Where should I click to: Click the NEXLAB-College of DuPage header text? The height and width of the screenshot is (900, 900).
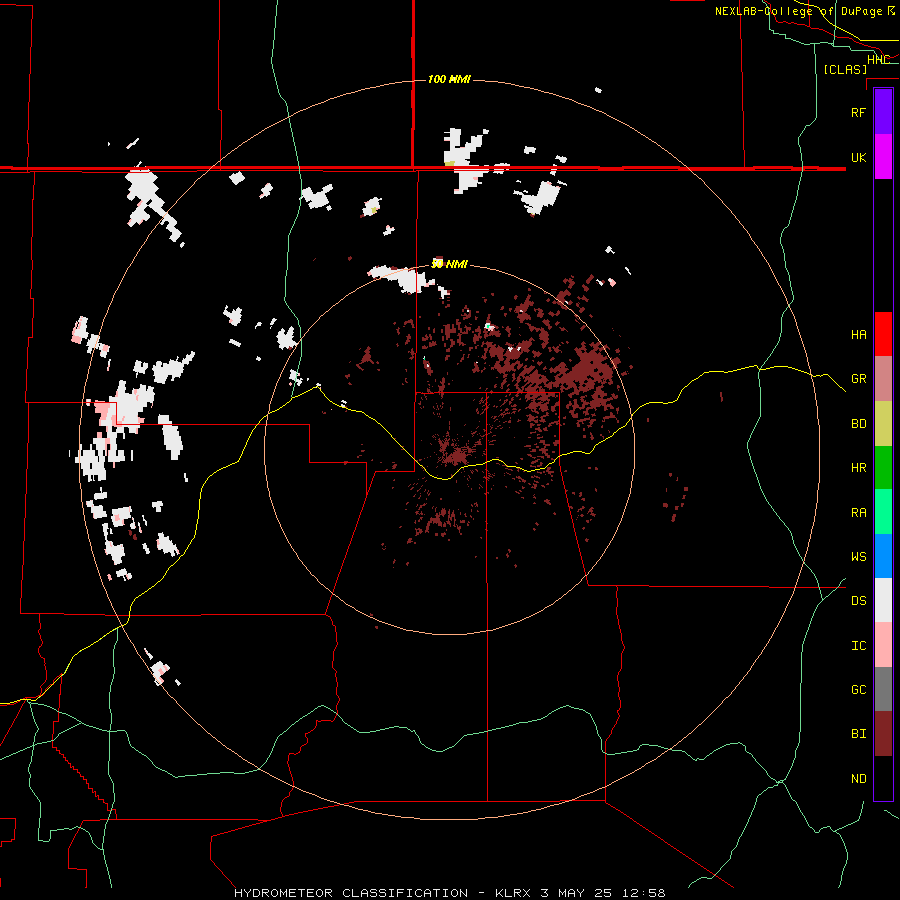tap(800, 11)
